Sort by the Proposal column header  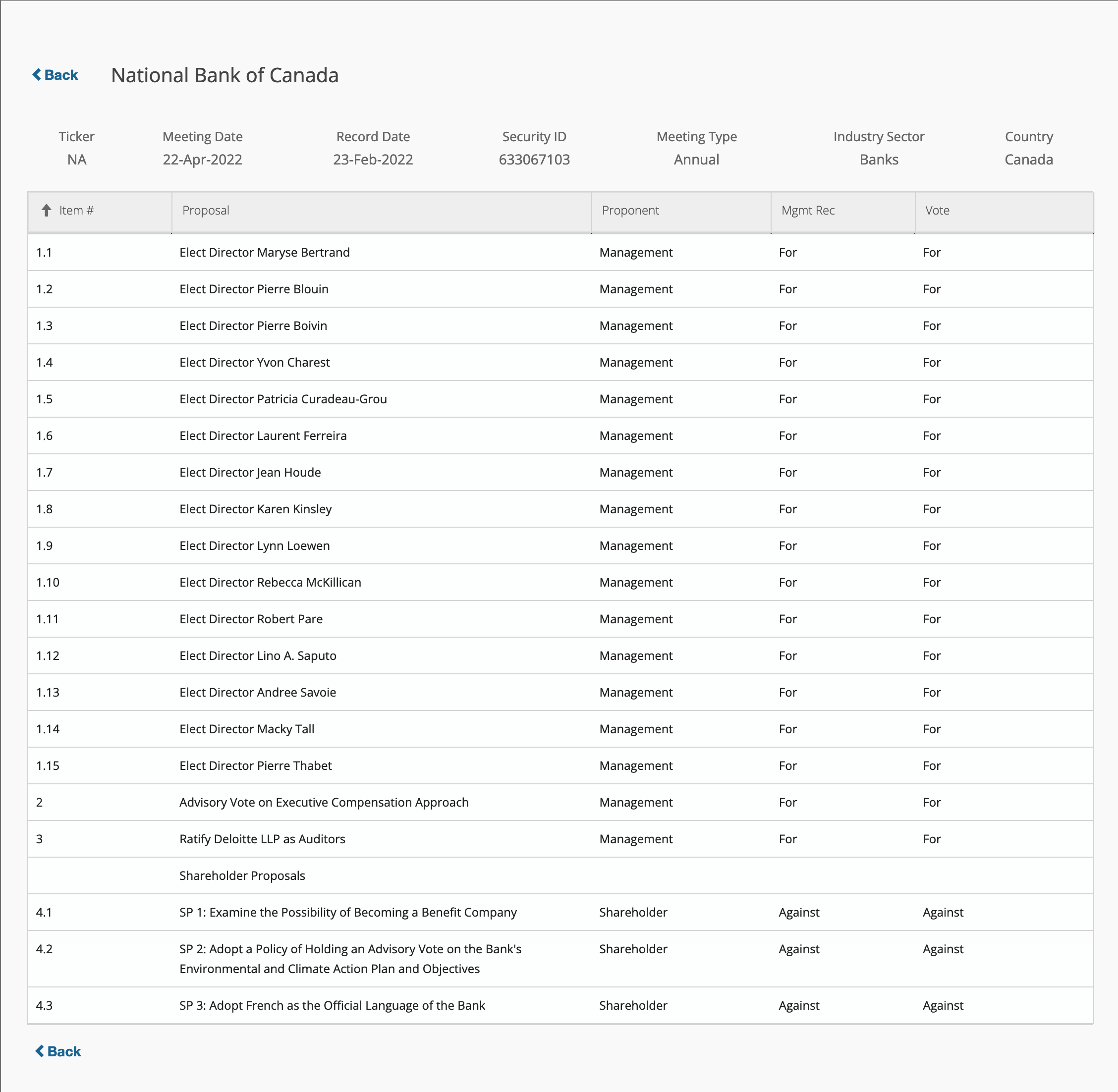206,211
